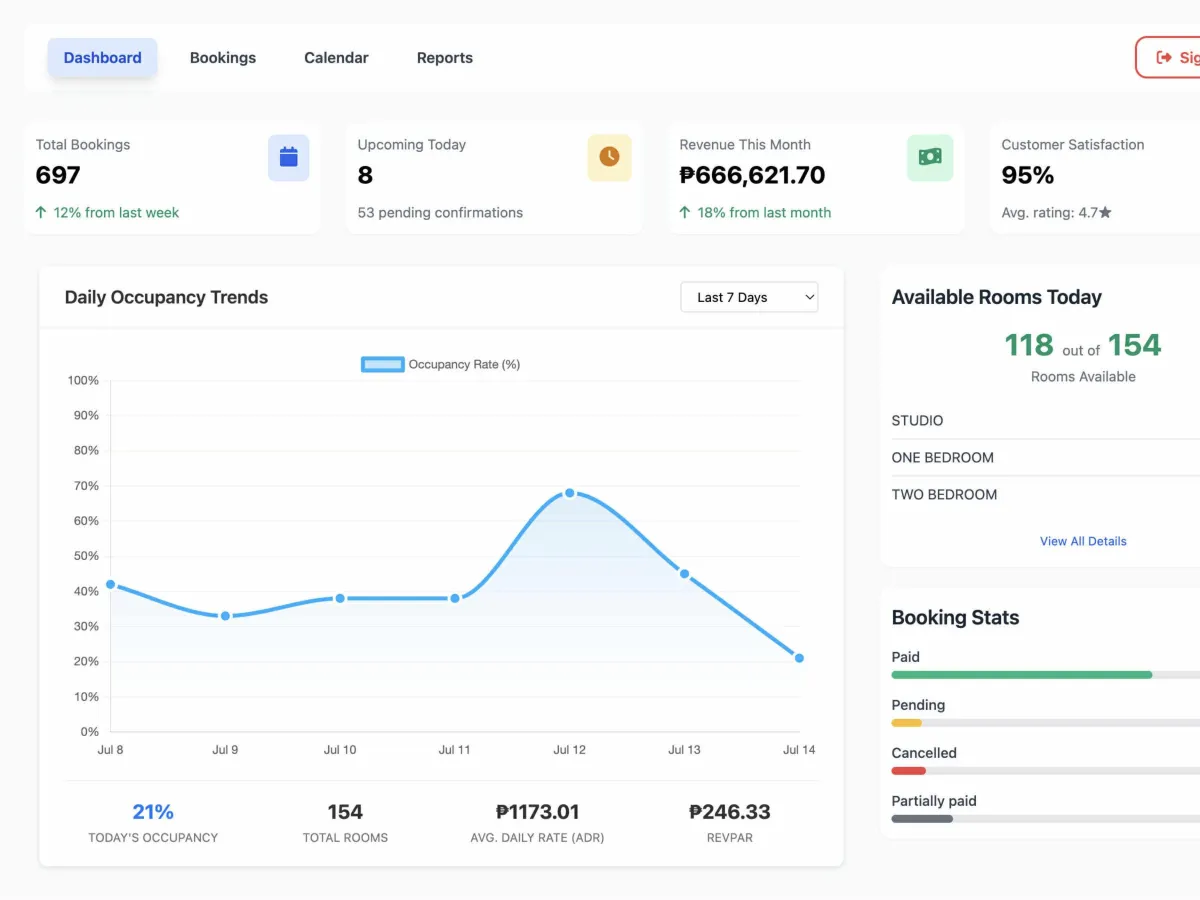Click the green up arrow for last month

[685, 213]
